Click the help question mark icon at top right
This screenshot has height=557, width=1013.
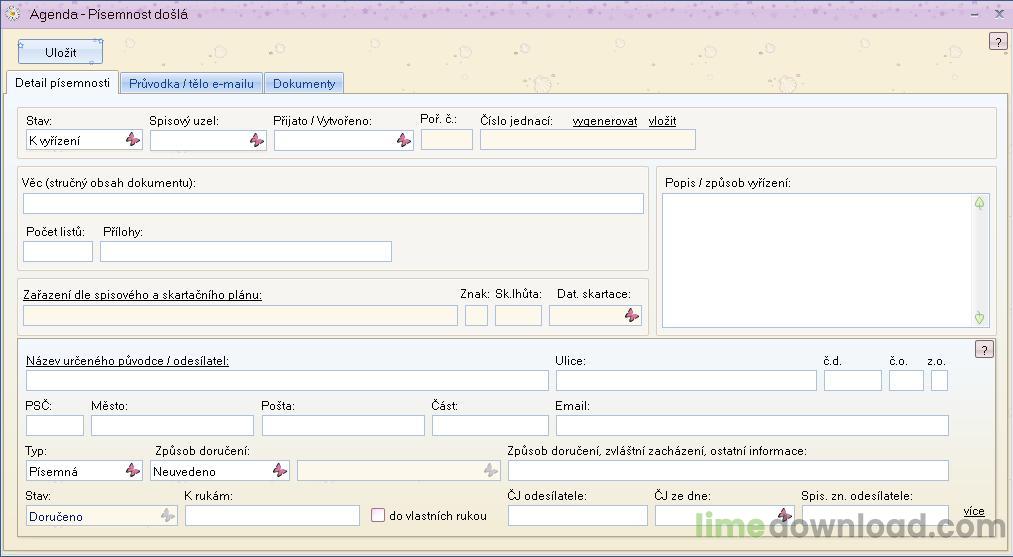click(998, 42)
